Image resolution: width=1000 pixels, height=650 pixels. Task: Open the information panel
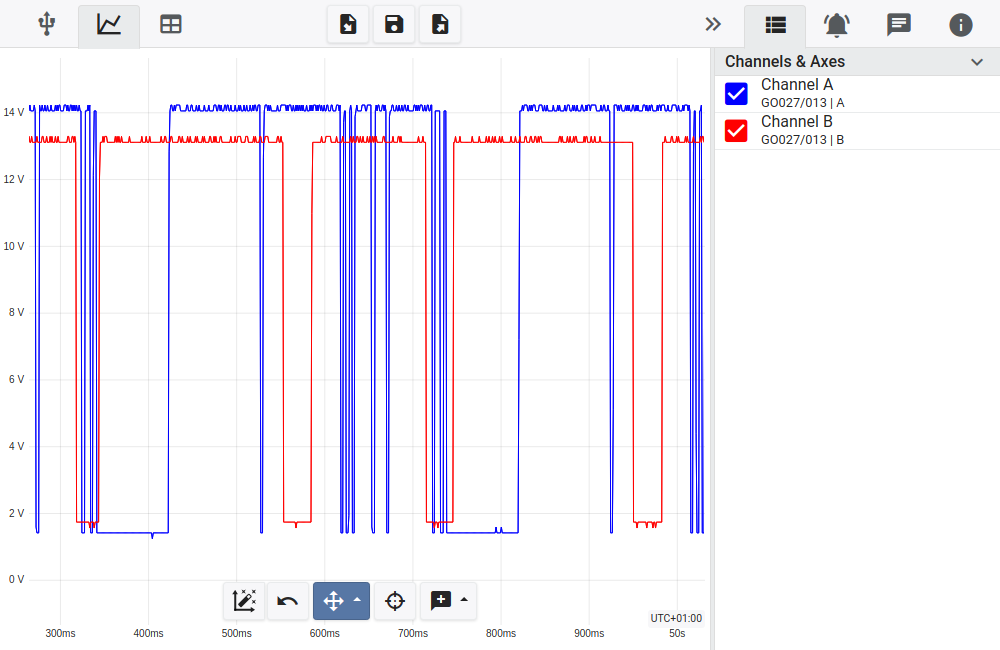click(x=961, y=25)
